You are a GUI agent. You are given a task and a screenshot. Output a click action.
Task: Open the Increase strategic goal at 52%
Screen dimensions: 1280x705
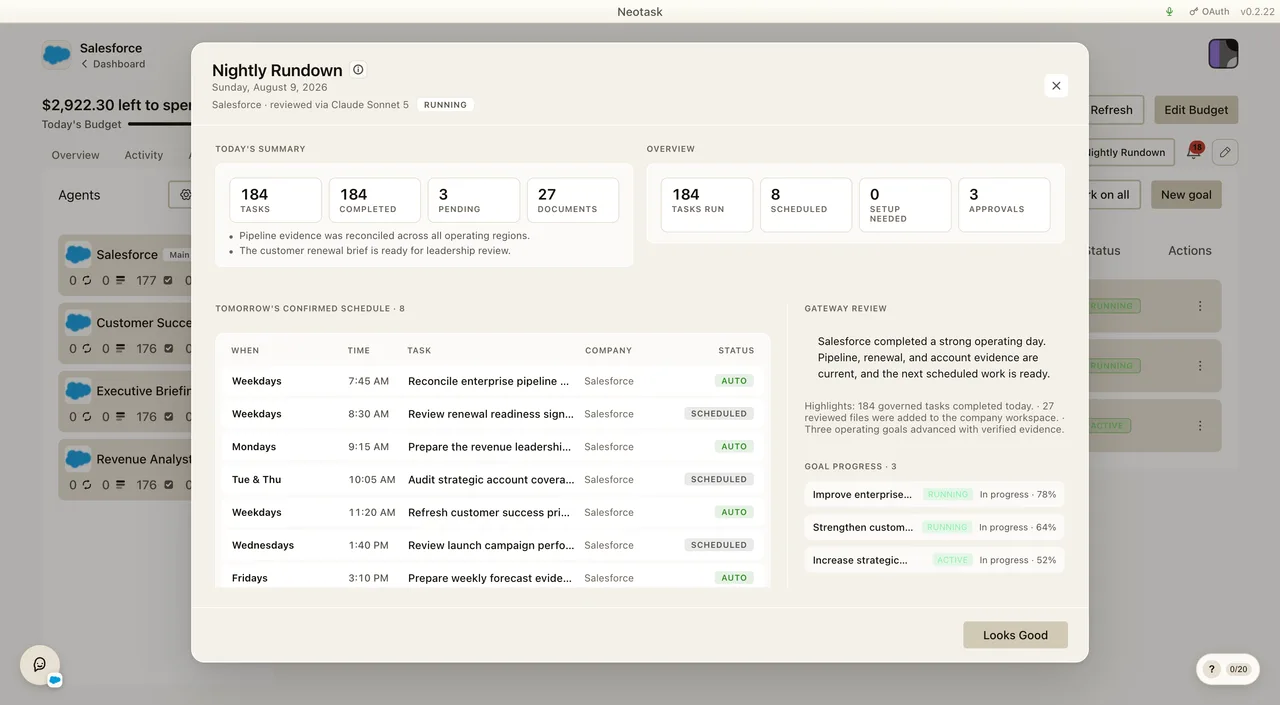(934, 560)
